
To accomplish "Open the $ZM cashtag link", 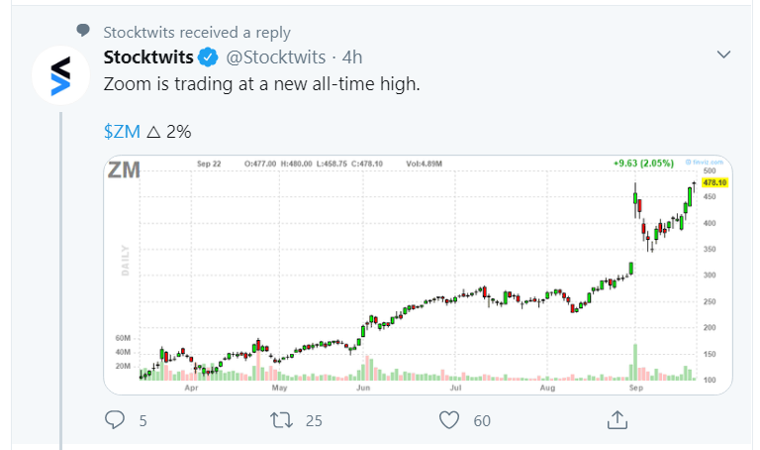I will [121, 131].
